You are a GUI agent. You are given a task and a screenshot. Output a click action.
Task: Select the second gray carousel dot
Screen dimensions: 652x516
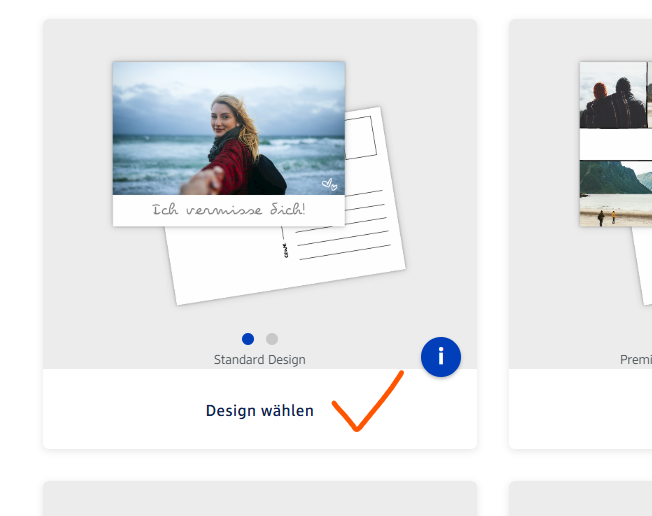272,339
